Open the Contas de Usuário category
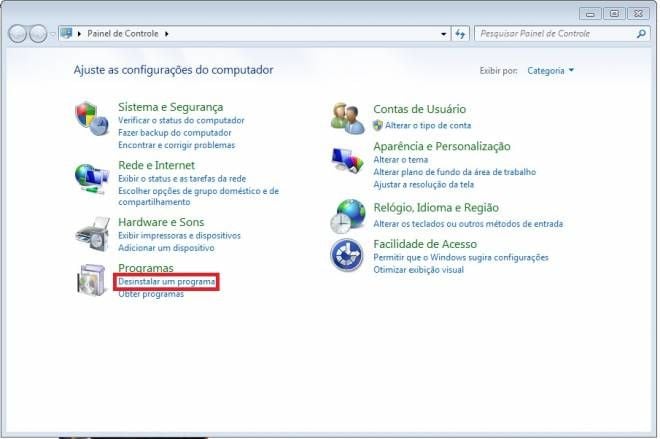Screen dimensions: 660x439 coord(419,109)
